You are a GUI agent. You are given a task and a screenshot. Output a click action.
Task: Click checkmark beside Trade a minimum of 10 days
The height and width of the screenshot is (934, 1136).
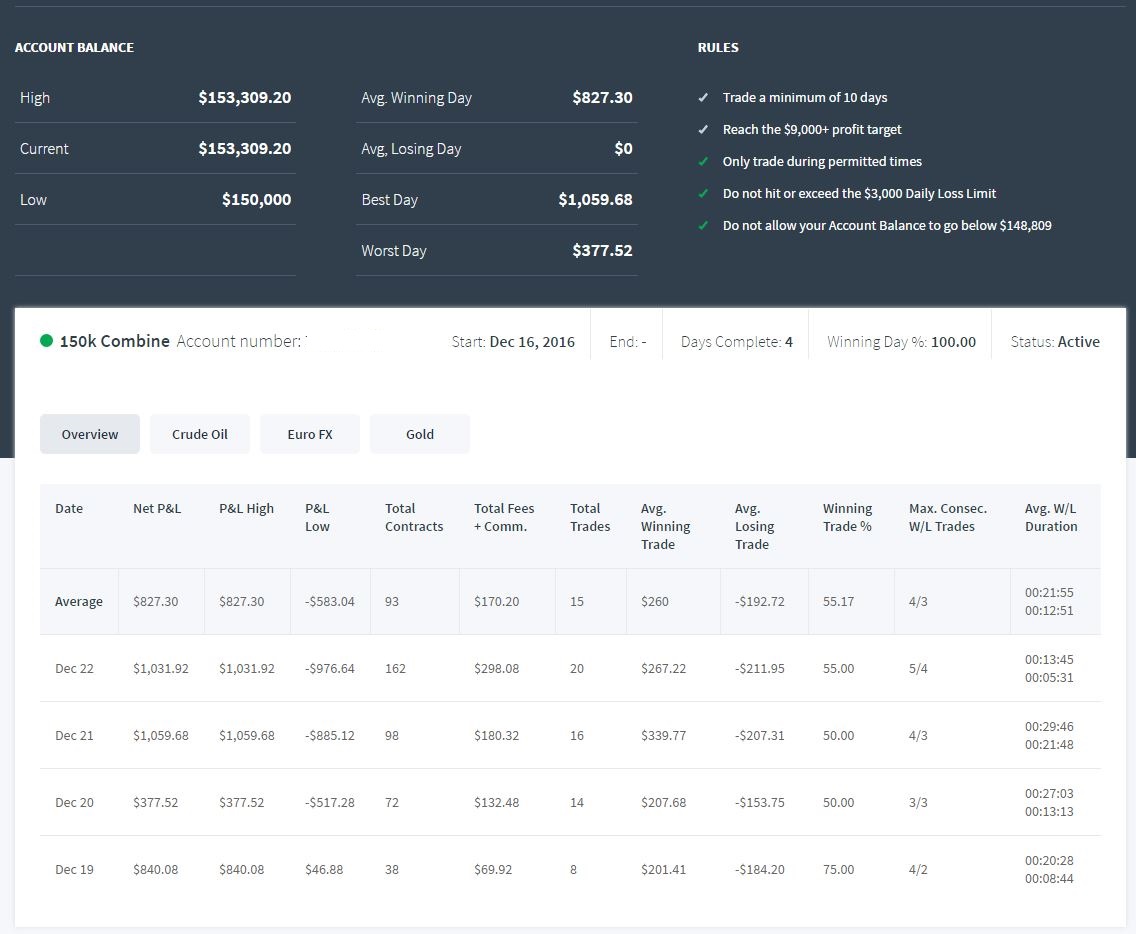coord(703,98)
